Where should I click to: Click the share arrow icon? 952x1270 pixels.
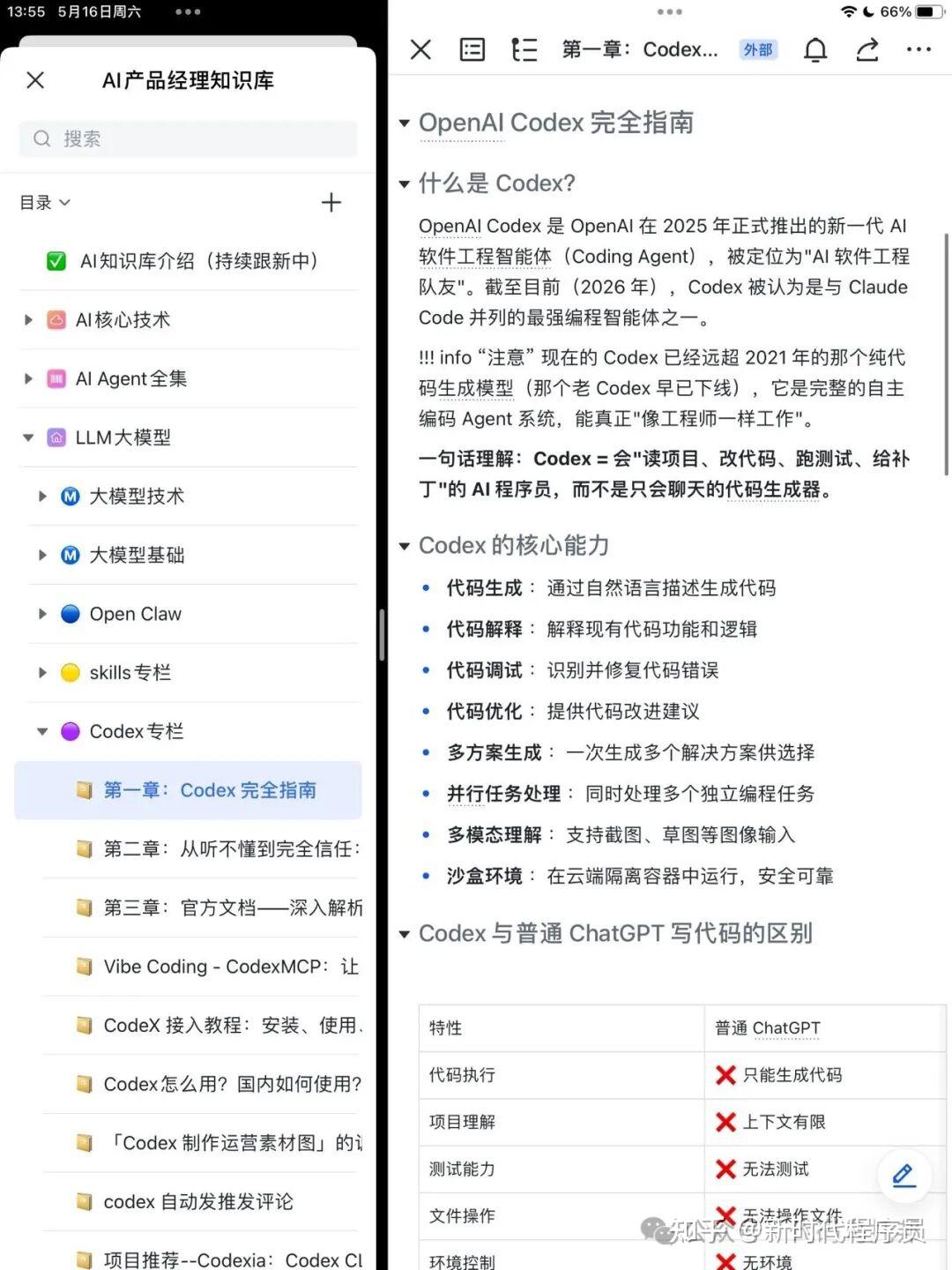(x=867, y=49)
